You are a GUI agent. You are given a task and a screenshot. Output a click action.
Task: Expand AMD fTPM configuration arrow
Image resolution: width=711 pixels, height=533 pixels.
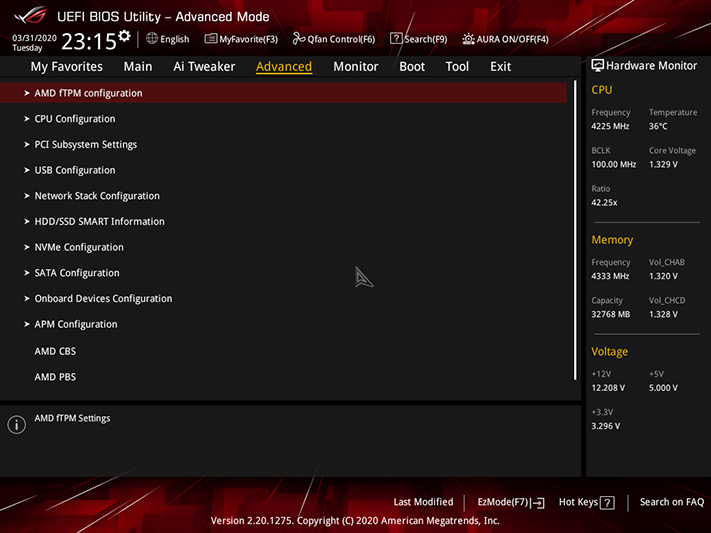point(27,93)
